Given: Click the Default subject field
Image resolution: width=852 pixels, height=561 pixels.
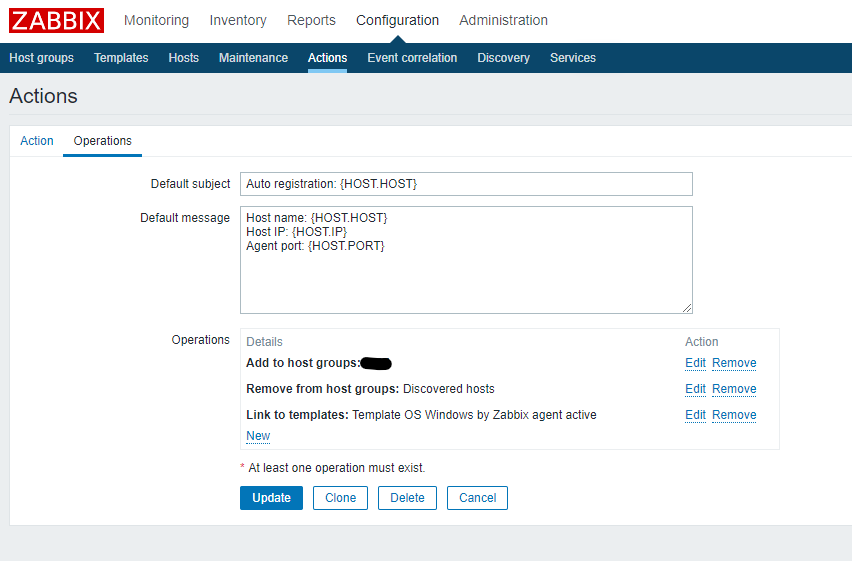Looking at the screenshot, I should point(466,184).
